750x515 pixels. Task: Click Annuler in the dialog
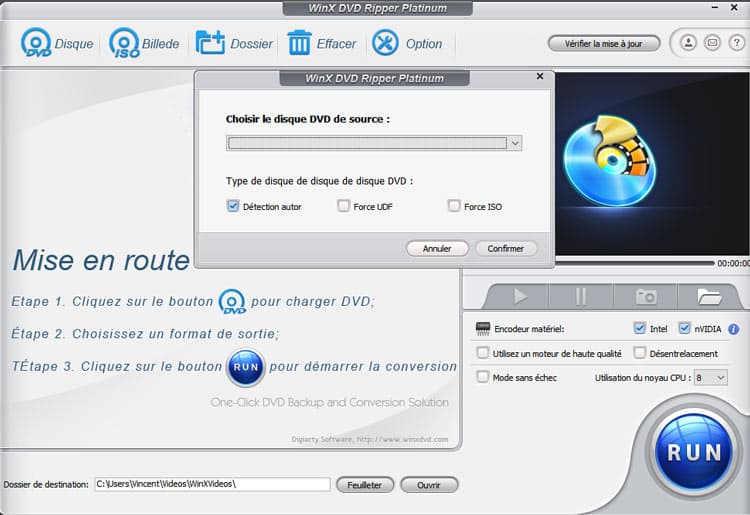(437, 249)
